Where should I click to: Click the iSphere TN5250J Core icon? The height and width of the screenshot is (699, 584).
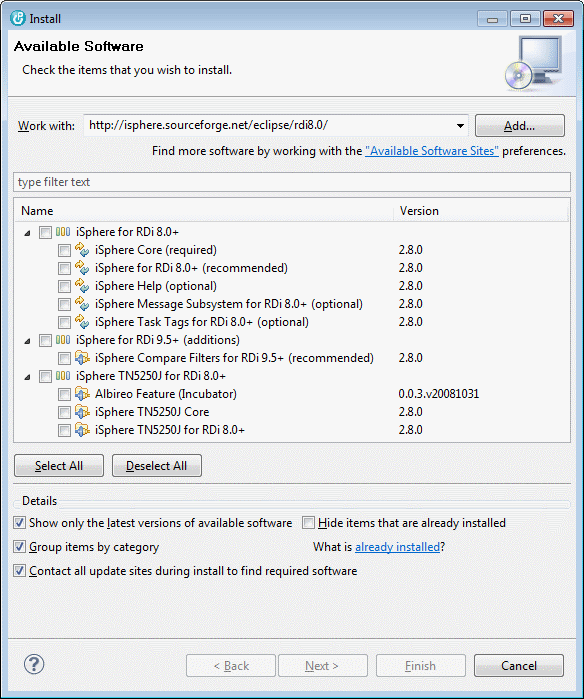[x=82, y=412]
